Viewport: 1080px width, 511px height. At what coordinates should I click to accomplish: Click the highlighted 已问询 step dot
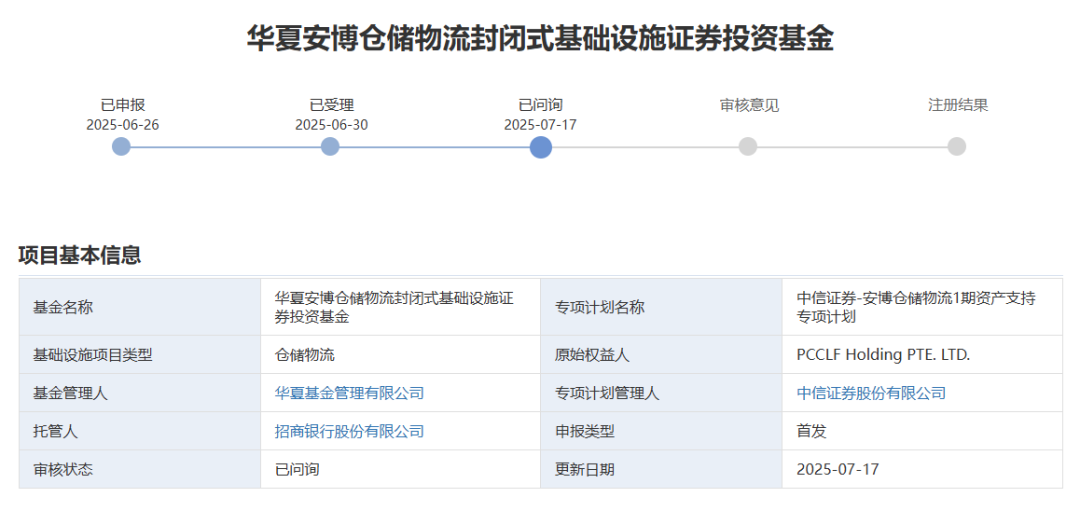point(541,147)
